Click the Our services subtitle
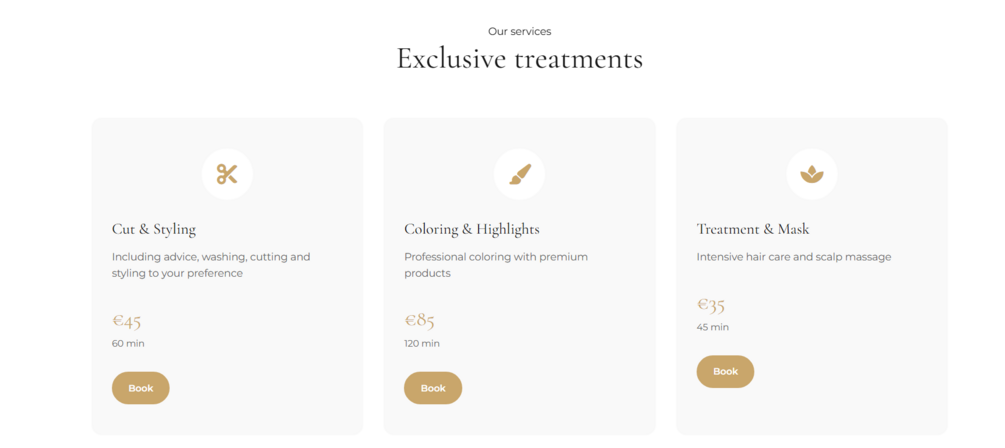 [519, 31]
